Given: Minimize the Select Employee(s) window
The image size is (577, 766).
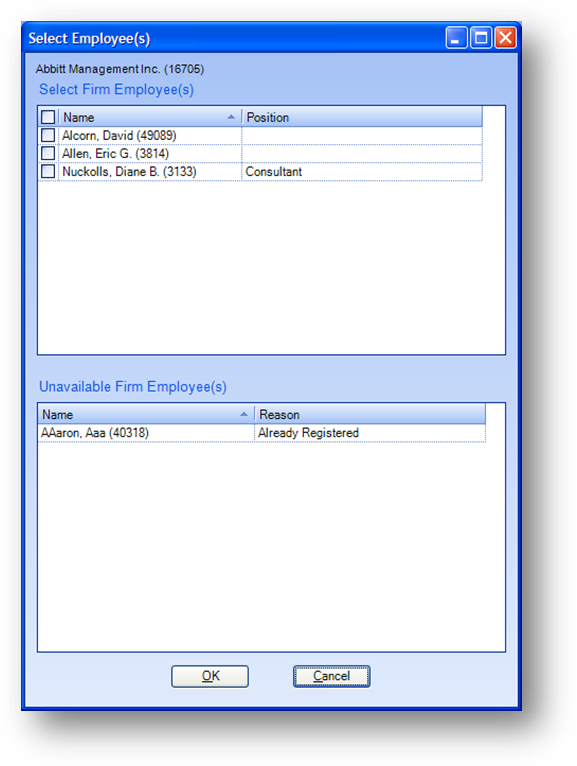Looking at the screenshot, I should coord(456,38).
